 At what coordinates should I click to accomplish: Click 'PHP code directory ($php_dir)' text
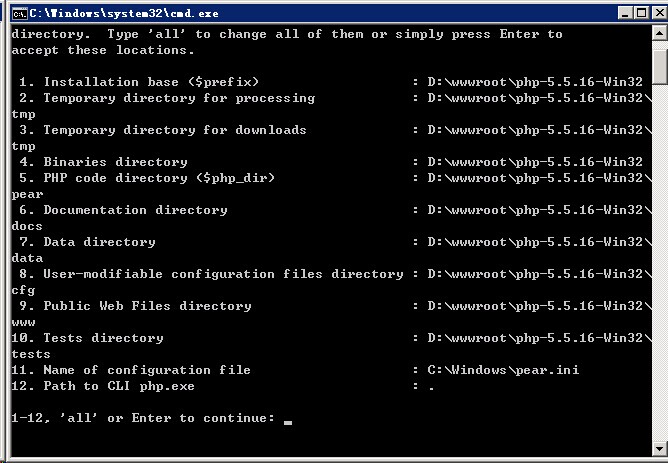159,178
